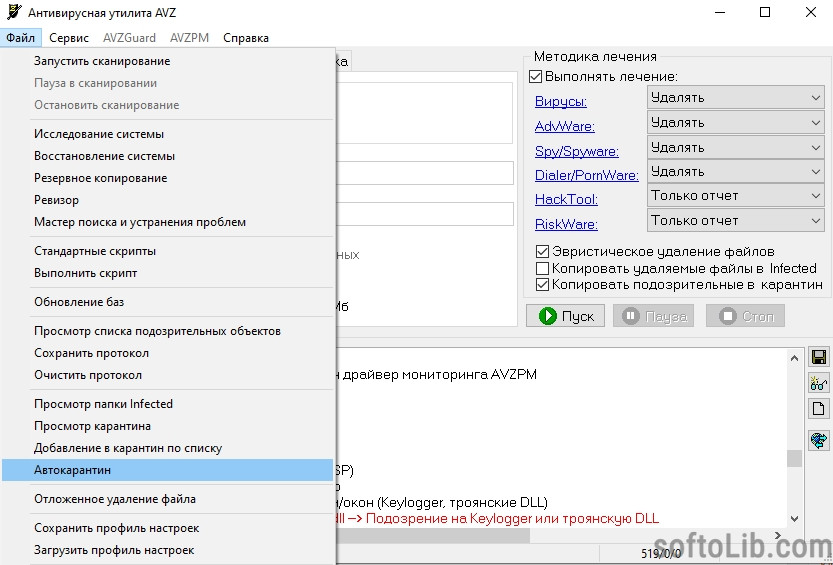Click the protocol horizontal scroll right arrow
The height and width of the screenshot is (565, 833).
coord(778,535)
